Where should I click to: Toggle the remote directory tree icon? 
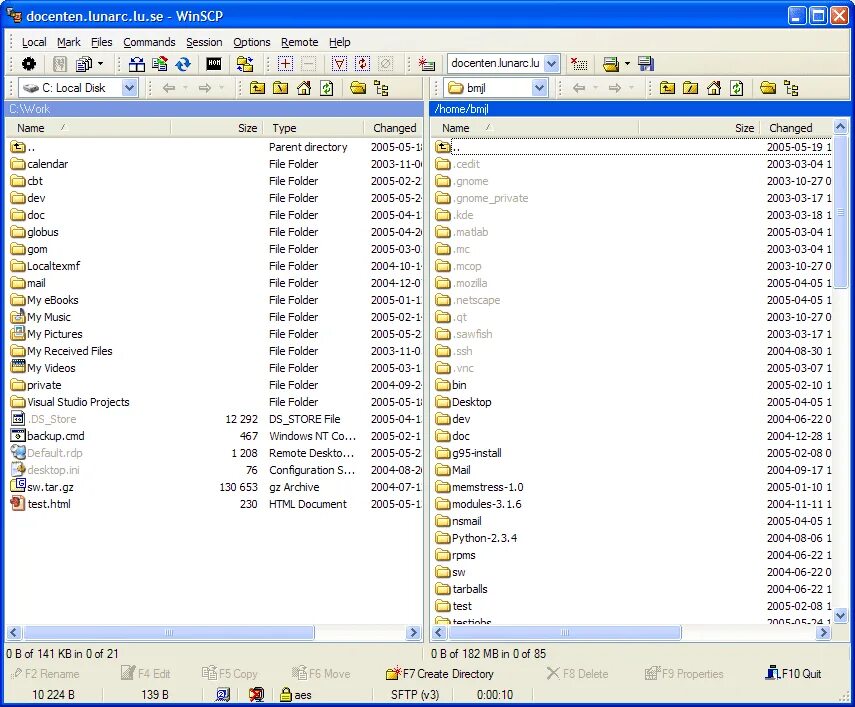[x=791, y=88]
